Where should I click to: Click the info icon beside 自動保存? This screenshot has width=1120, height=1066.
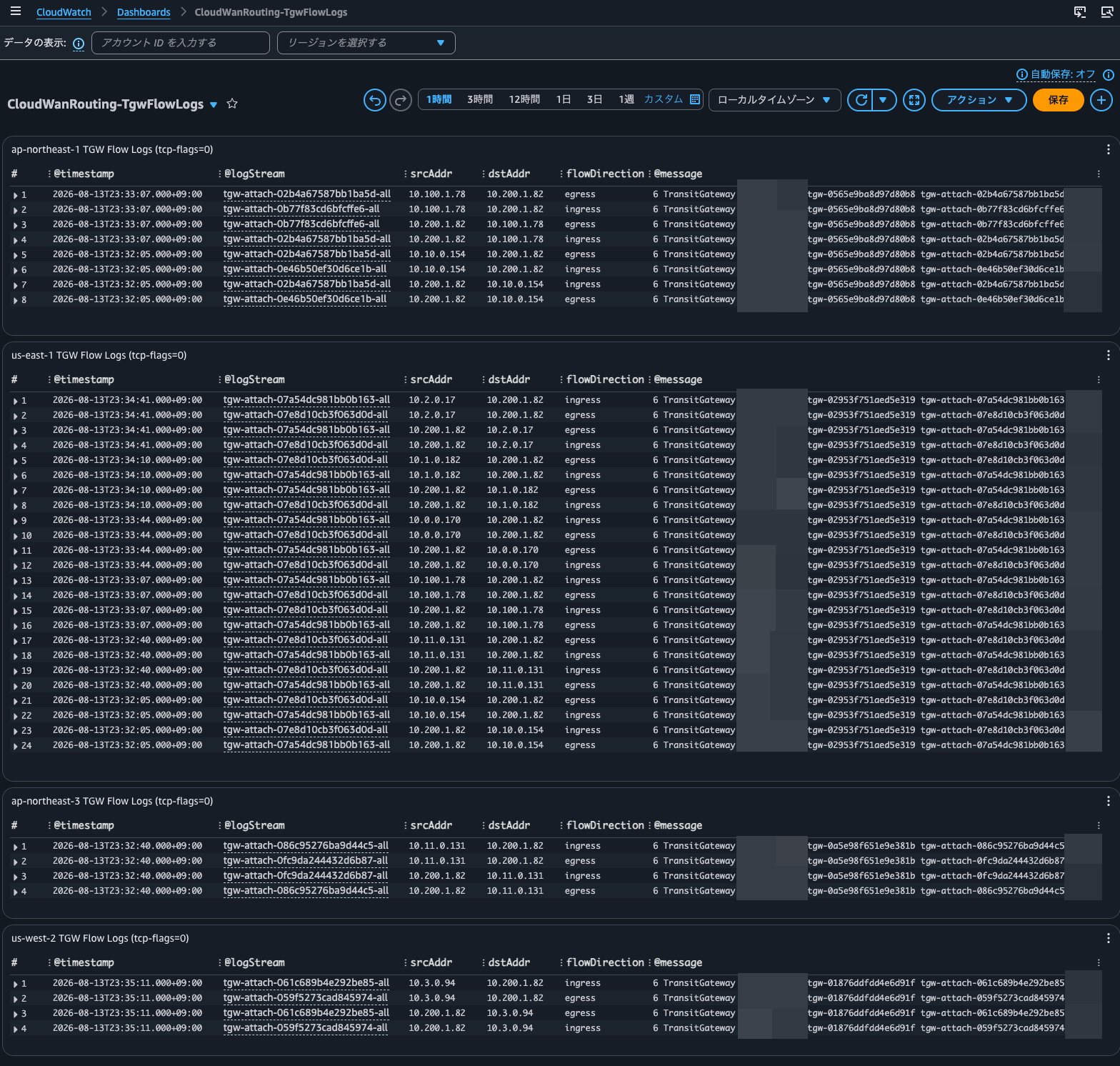coord(1022,74)
